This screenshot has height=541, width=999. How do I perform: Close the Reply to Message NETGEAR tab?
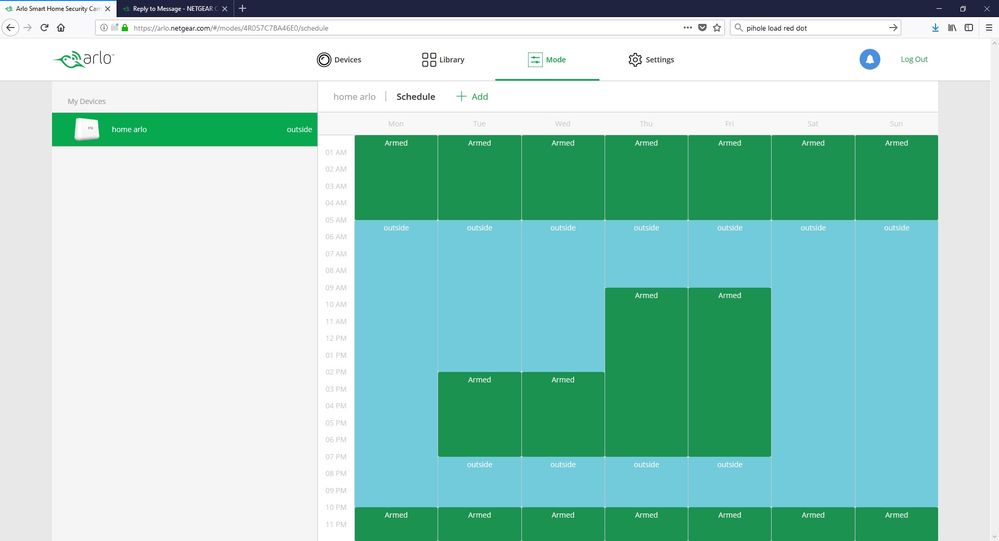224,9
